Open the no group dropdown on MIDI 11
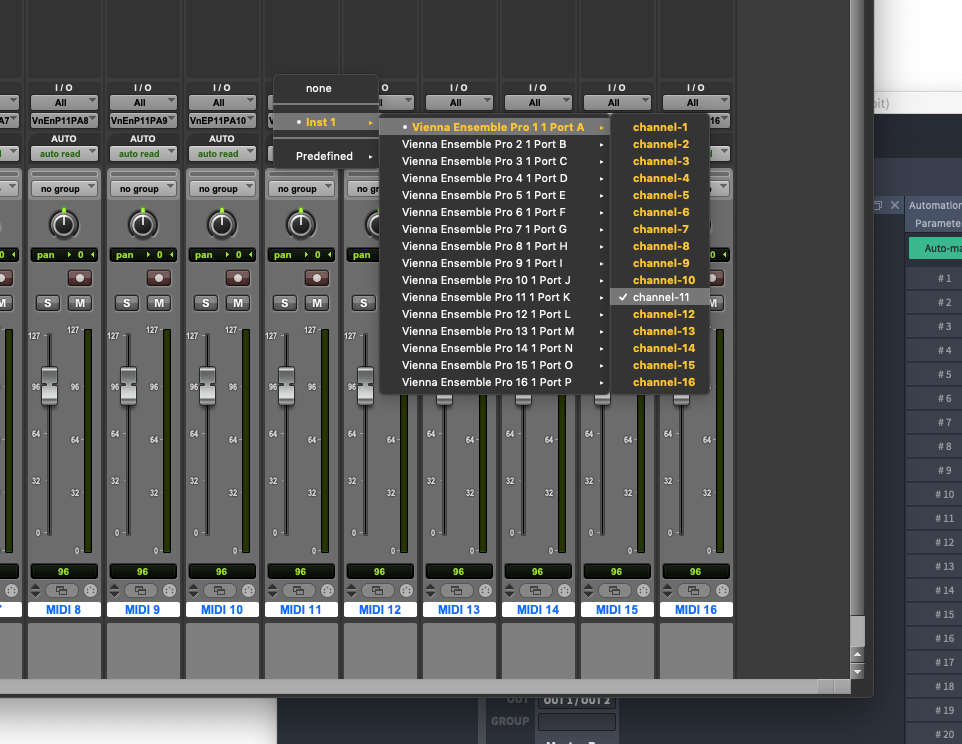Image resolution: width=962 pixels, height=744 pixels. click(x=301, y=189)
